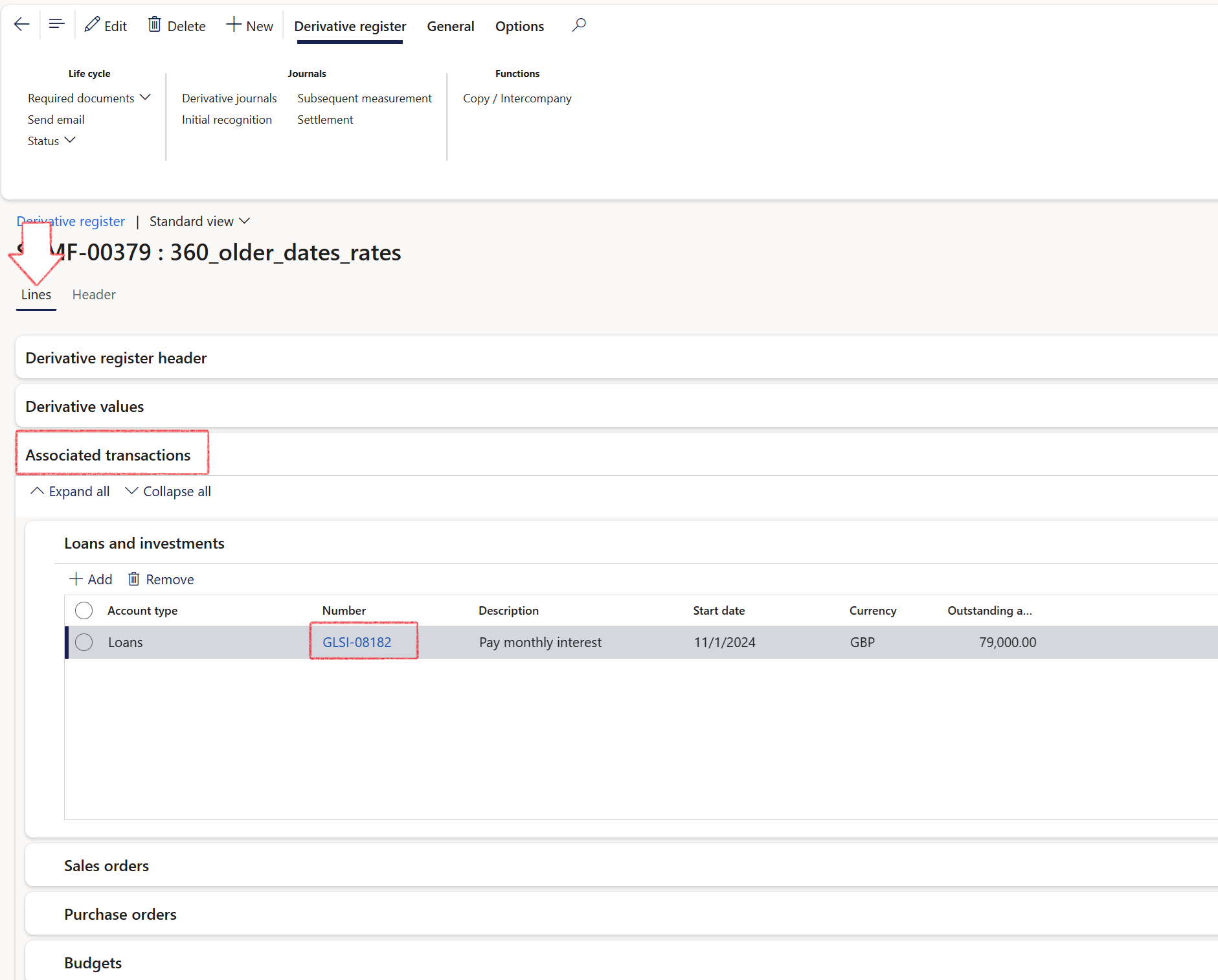The height and width of the screenshot is (980, 1218).
Task: Click Collapse all
Action: coord(168,492)
